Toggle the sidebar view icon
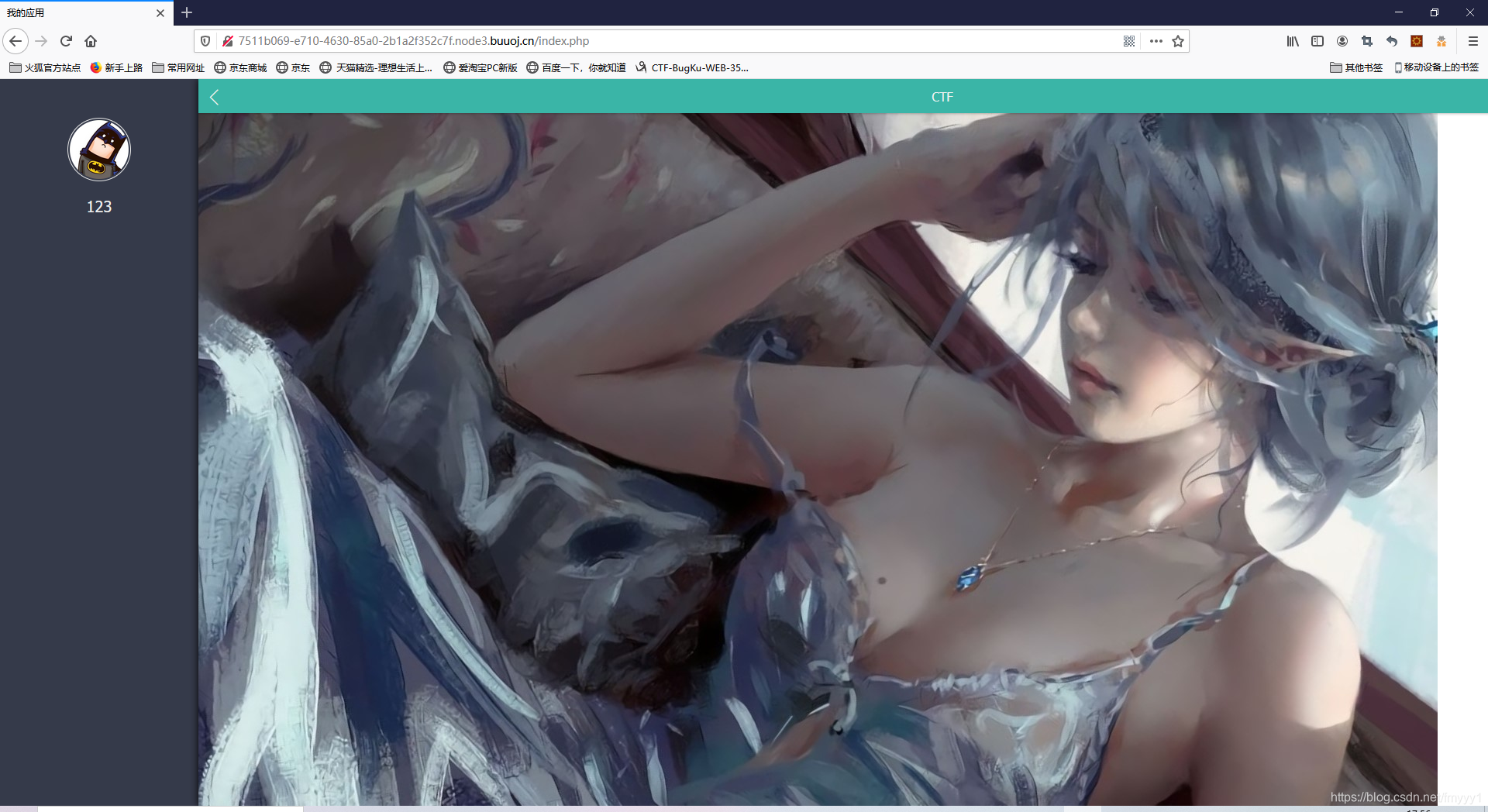Image resolution: width=1488 pixels, height=812 pixels. 1317,41
